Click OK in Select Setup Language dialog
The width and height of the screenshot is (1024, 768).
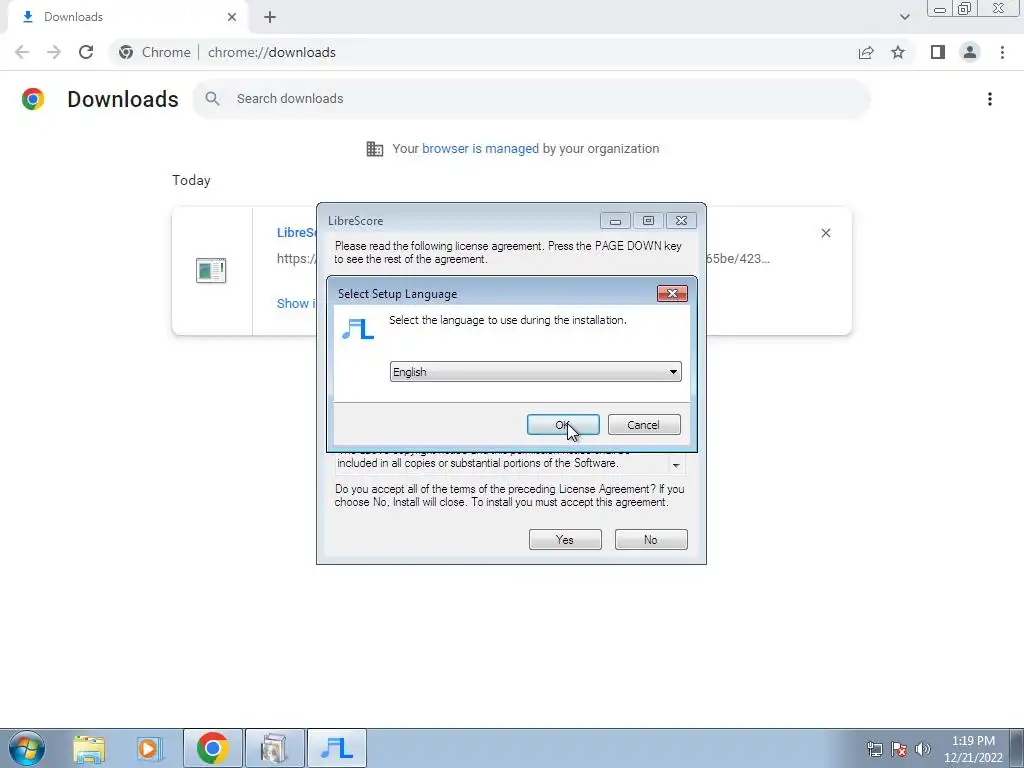point(563,424)
